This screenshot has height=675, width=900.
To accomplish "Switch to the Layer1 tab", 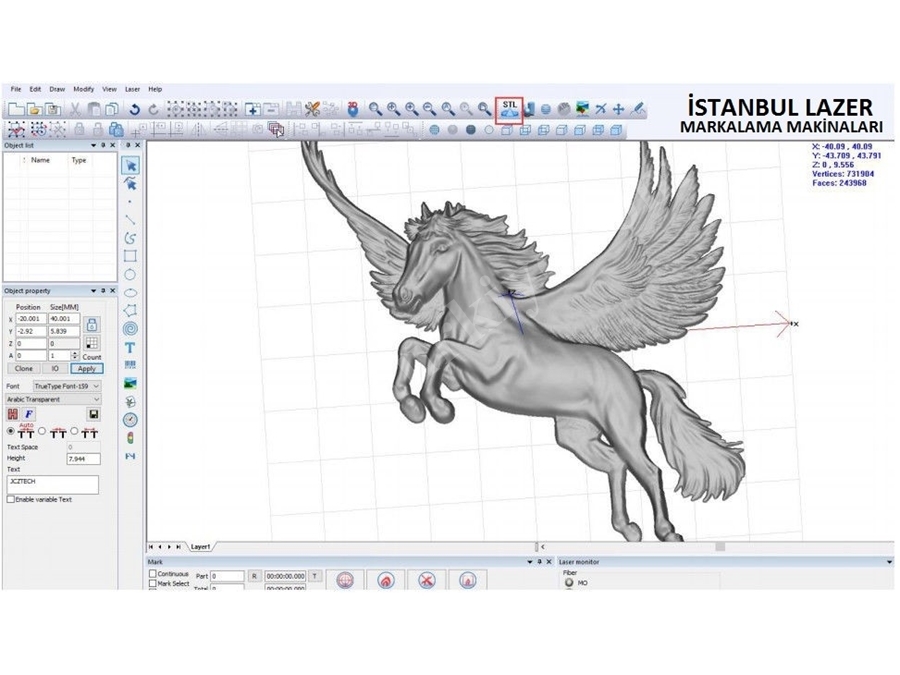I will coord(200,547).
